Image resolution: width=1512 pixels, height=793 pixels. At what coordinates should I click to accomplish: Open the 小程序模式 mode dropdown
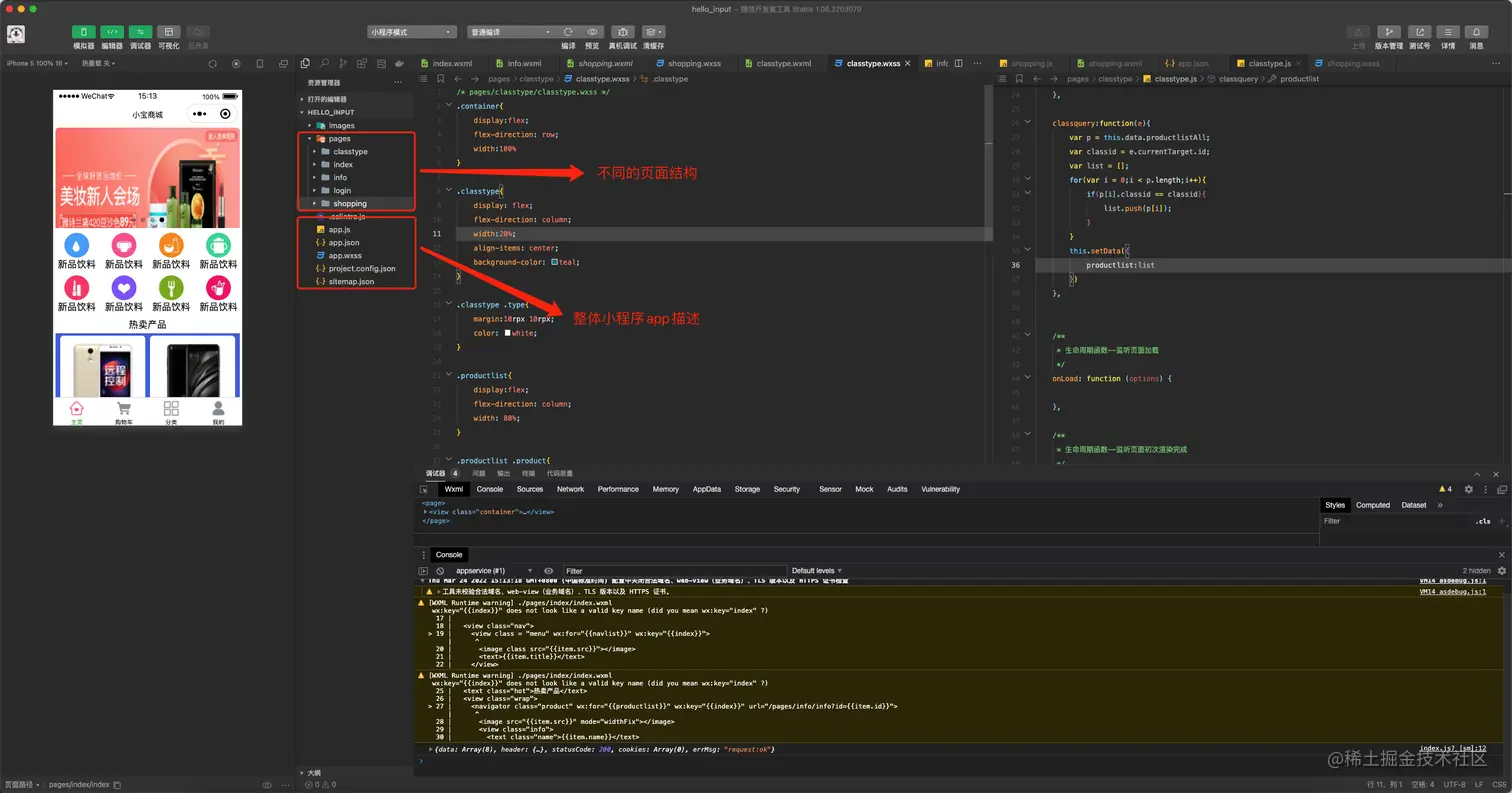pyautogui.click(x=411, y=32)
